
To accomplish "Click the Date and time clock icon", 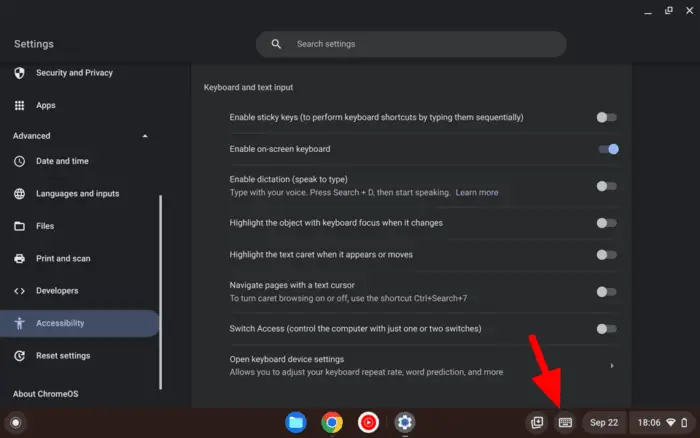I will point(19,161).
